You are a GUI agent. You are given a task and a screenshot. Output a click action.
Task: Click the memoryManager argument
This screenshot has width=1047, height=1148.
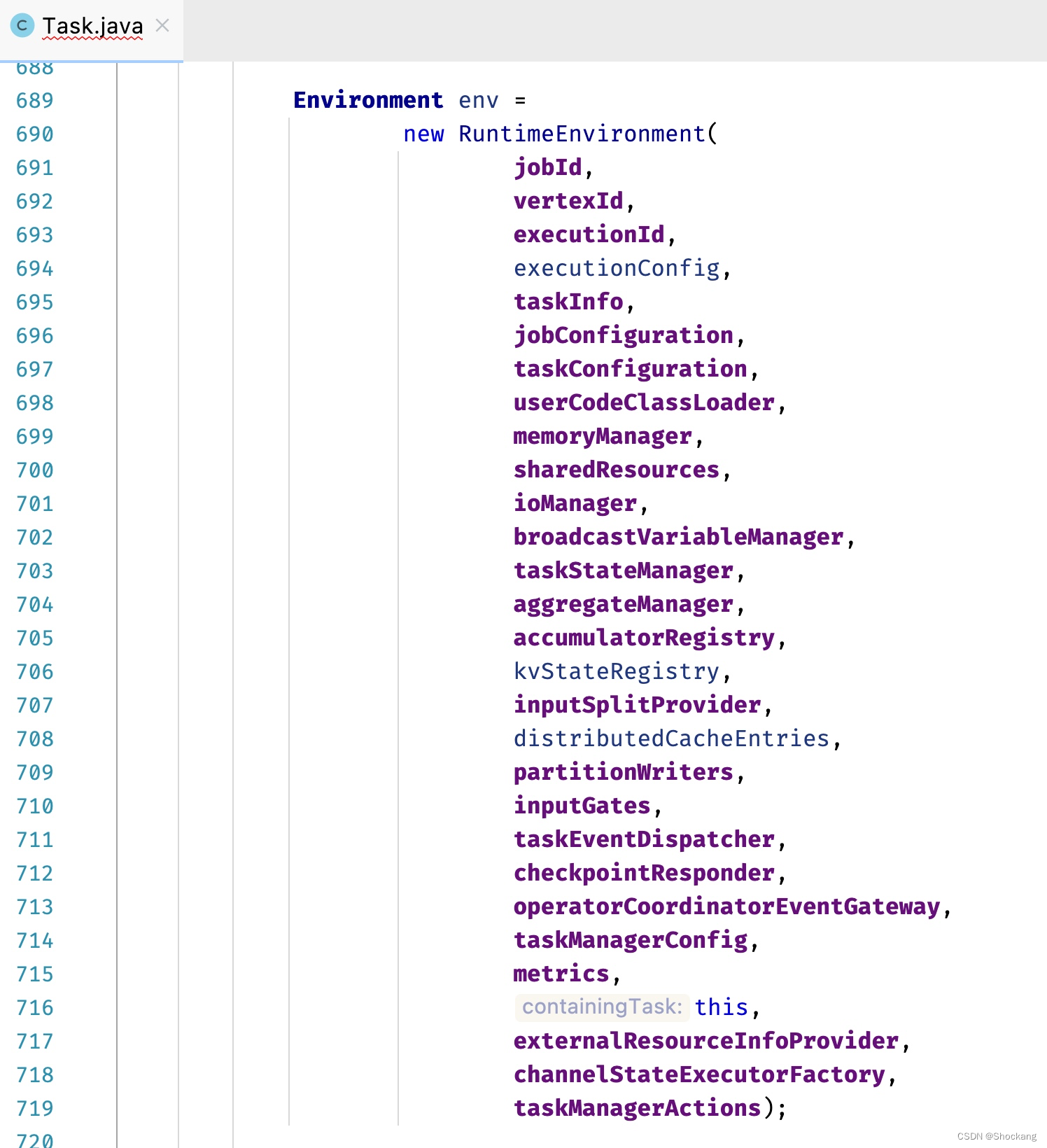[x=603, y=437]
